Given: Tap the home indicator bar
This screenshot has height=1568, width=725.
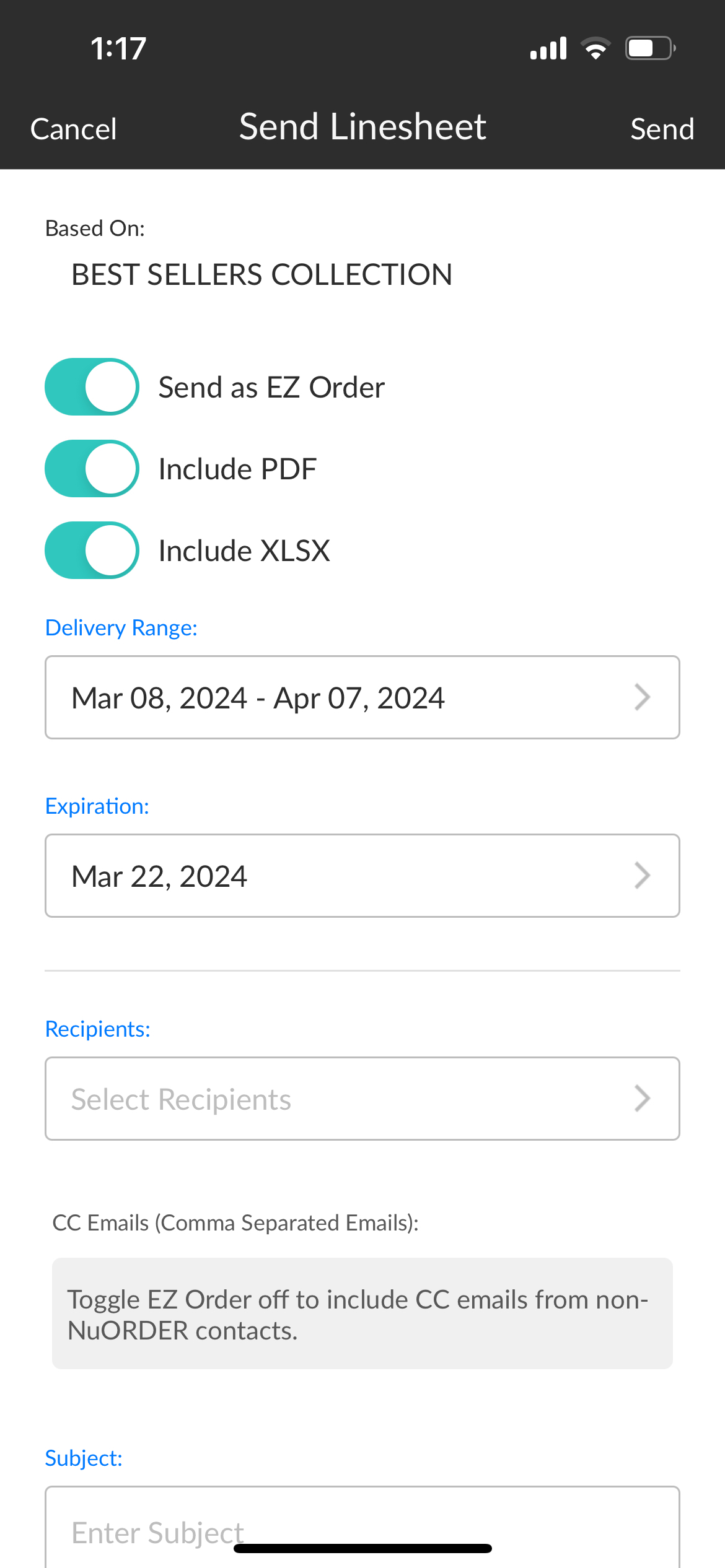Looking at the screenshot, I should pos(362,1549).
